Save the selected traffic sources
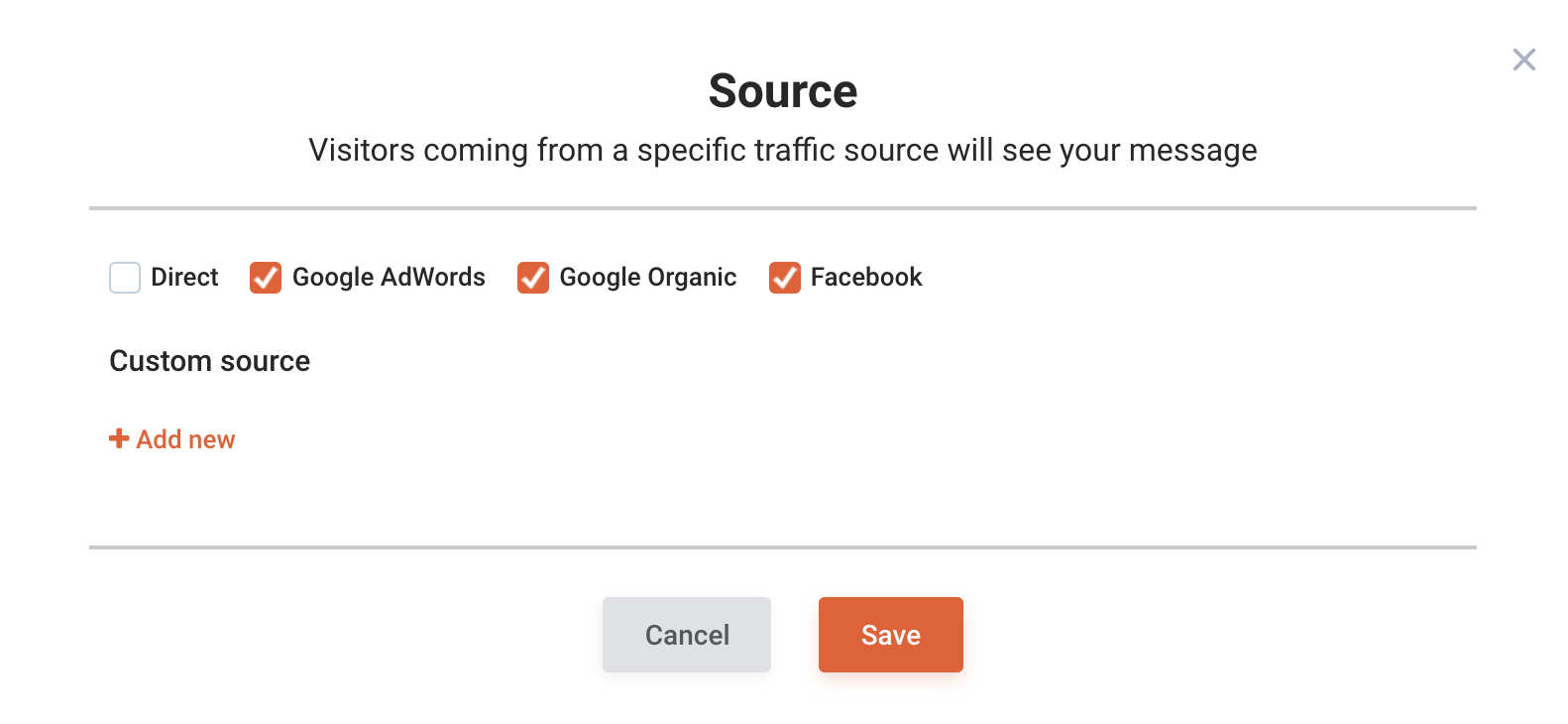Screen dimensions: 1568x724 point(891,635)
